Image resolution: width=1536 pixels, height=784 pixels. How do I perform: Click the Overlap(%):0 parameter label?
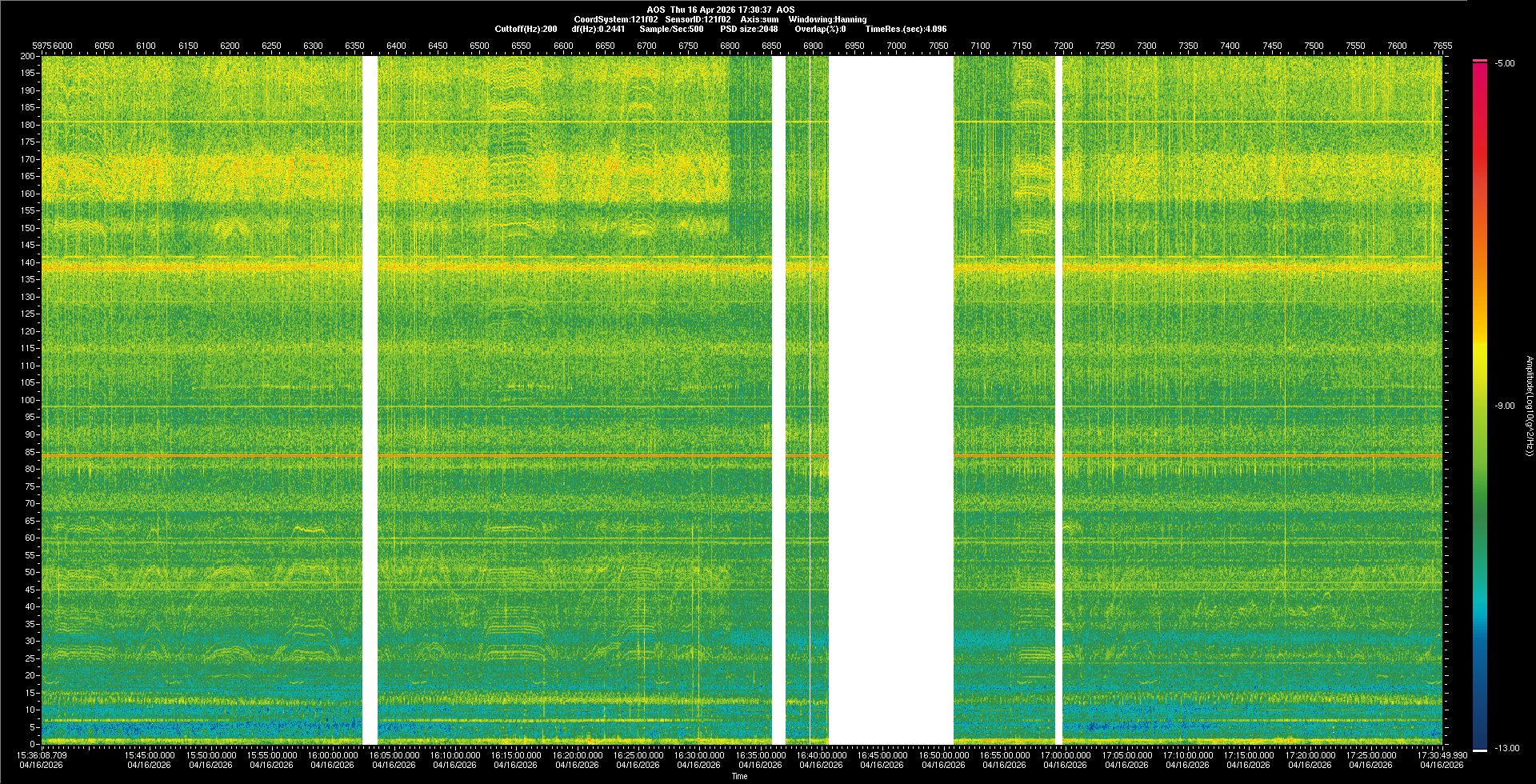point(820,29)
